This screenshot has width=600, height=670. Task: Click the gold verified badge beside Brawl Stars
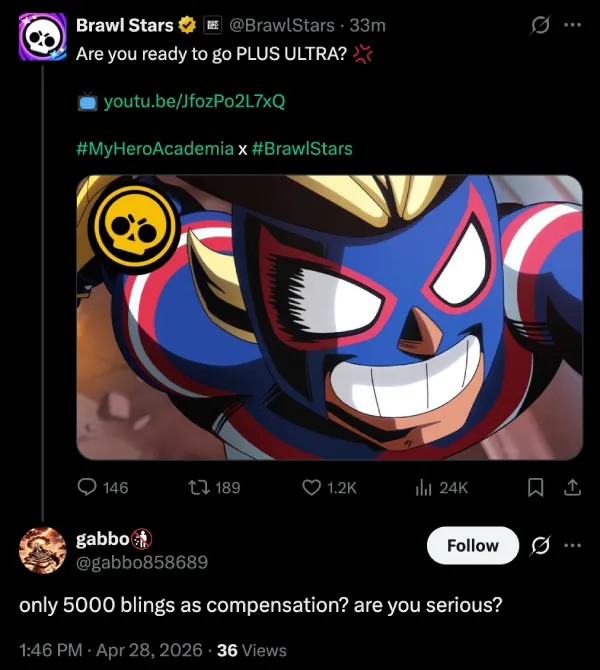coord(186,24)
